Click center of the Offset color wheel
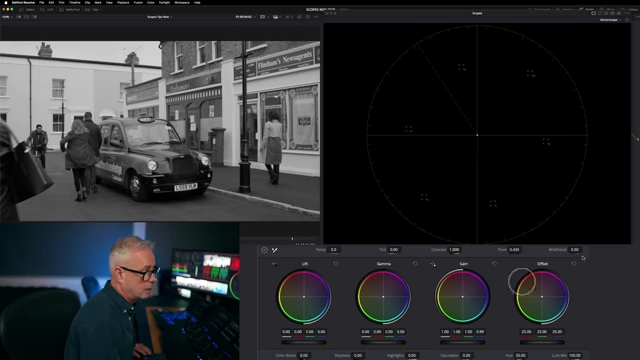Screen dimensions: 640x360 pyautogui.click(x=542, y=297)
